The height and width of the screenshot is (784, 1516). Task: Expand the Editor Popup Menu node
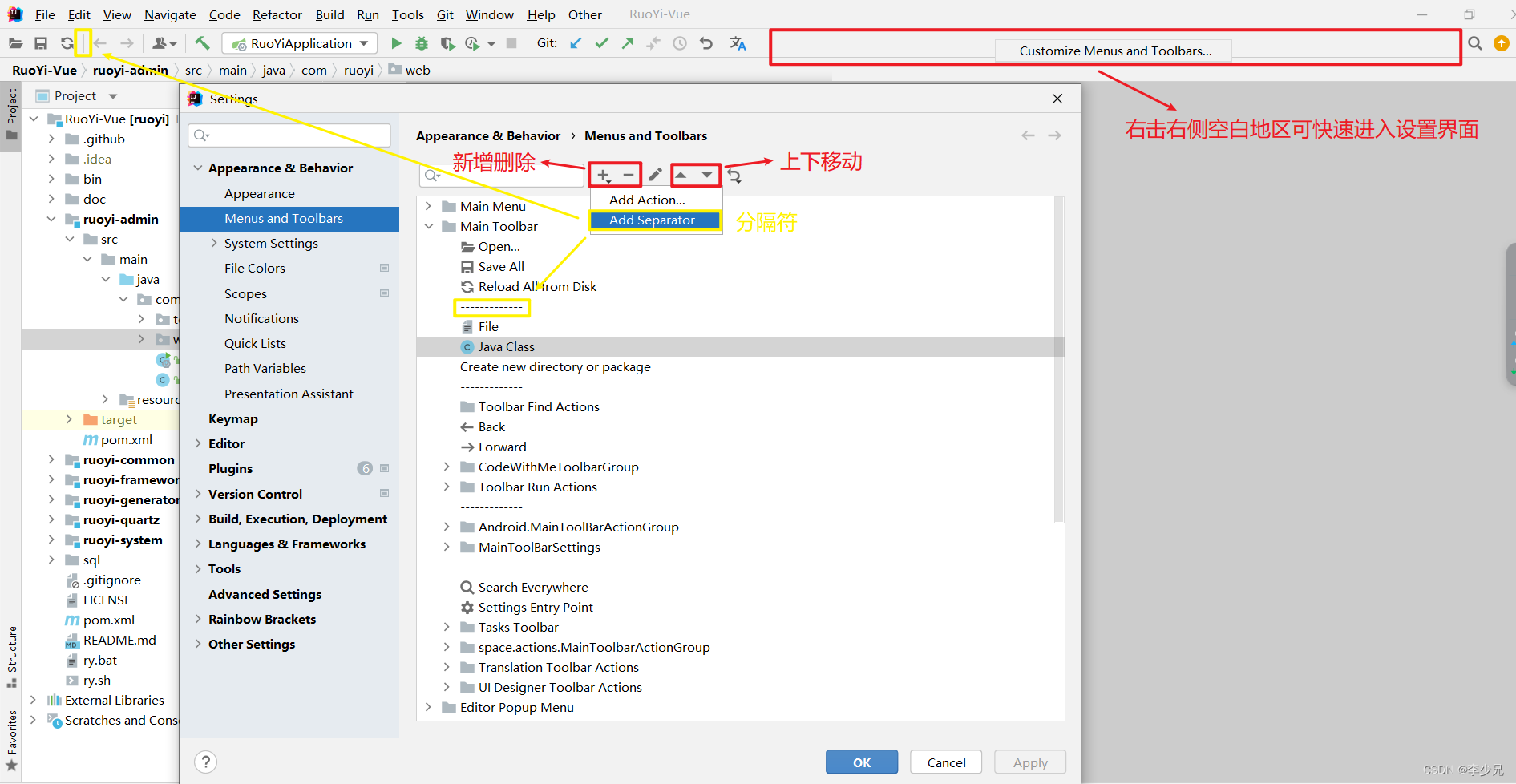[428, 707]
